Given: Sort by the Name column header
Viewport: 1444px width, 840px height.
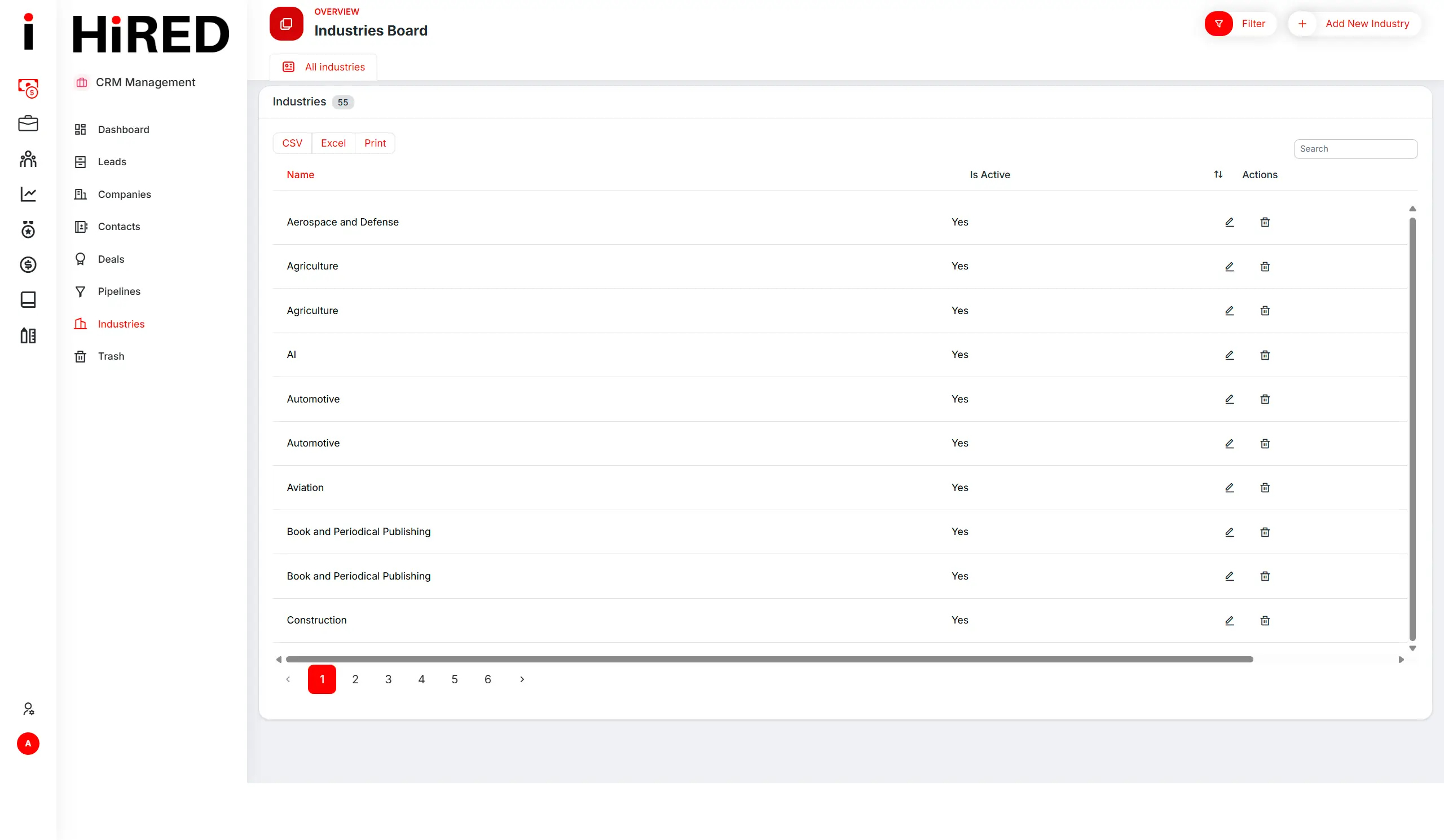Looking at the screenshot, I should click(x=300, y=175).
